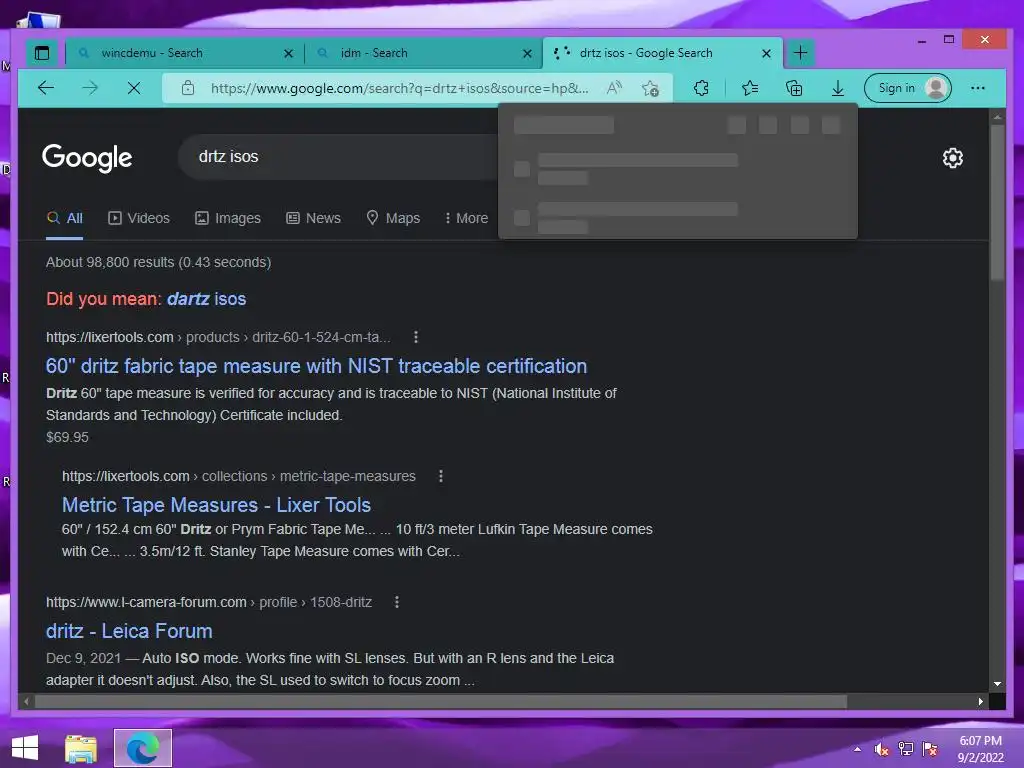The image size is (1024, 768).
Task: Click the Sign in button
Action: [908, 88]
